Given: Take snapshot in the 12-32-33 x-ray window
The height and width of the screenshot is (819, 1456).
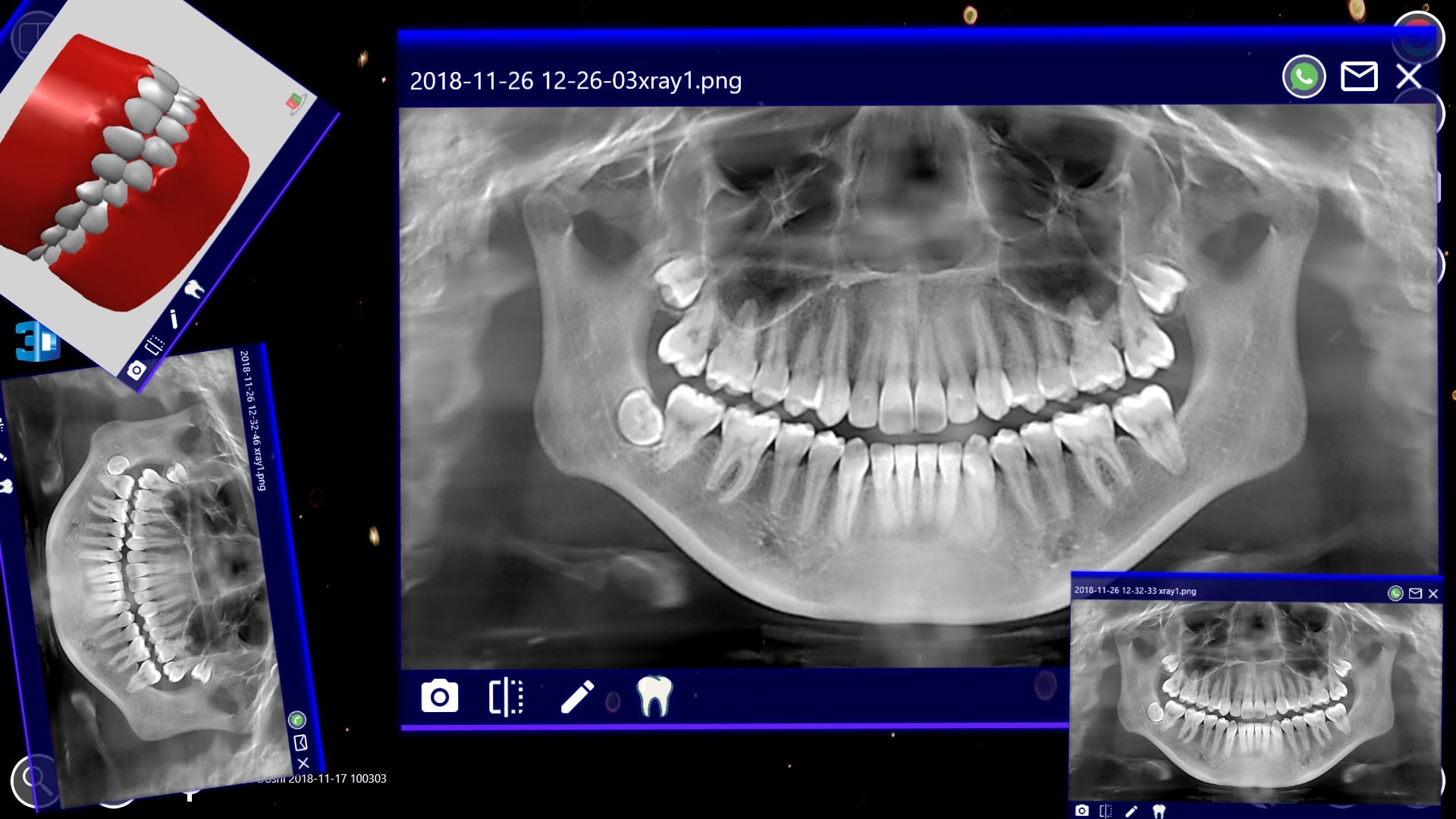Looking at the screenshot, I should click(1082, 811).
